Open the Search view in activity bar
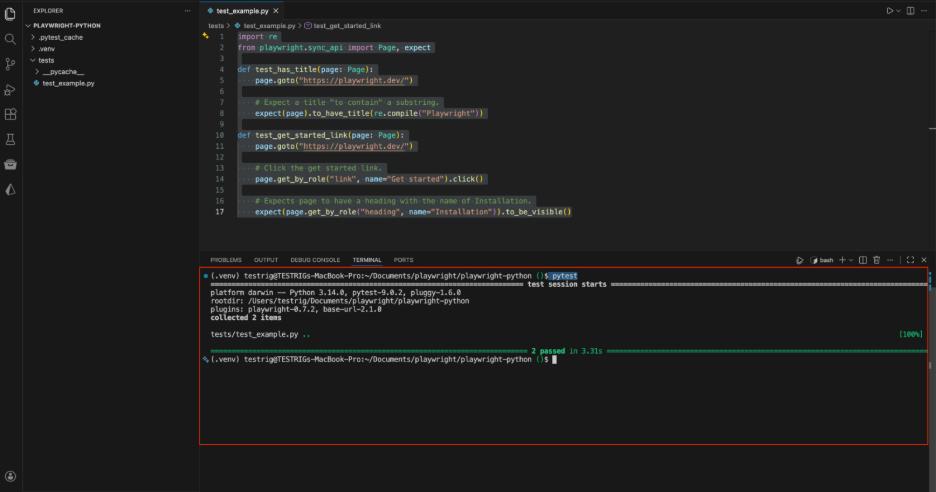Screen dimensions: 936x492 tap(11, 39)
